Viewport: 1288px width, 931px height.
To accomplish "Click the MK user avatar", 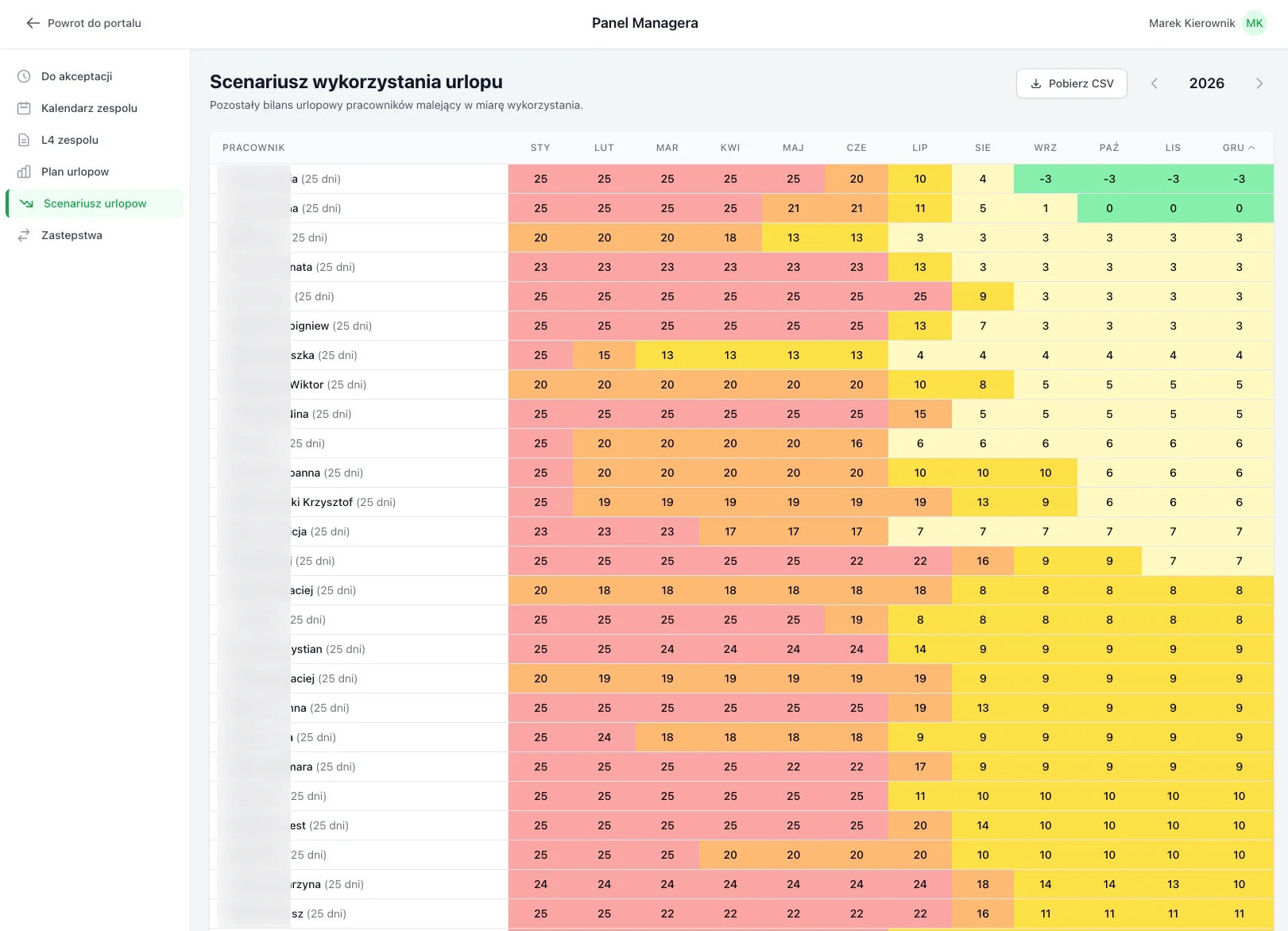I will tap(1255, 23).
